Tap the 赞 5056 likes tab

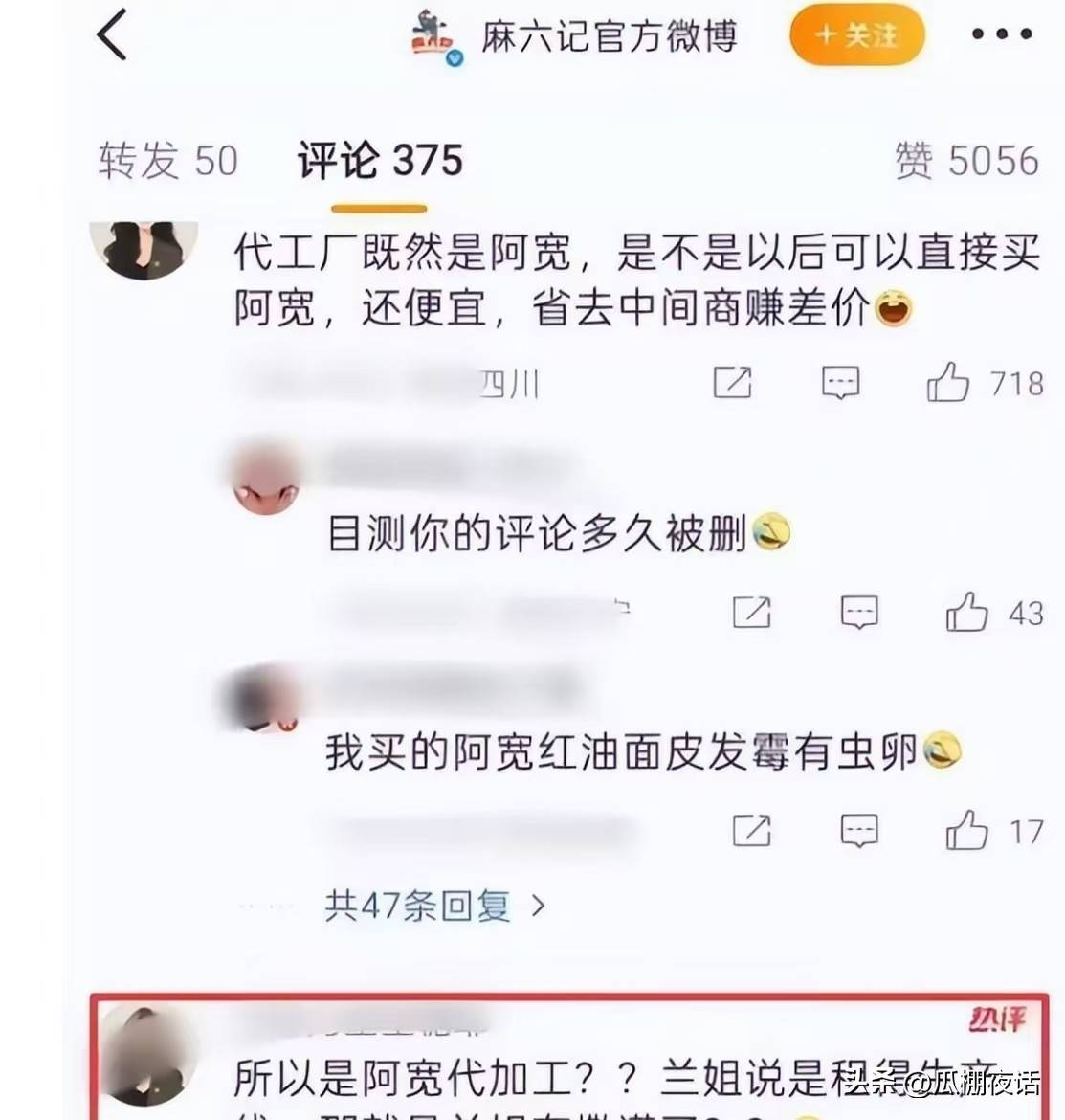966,160
